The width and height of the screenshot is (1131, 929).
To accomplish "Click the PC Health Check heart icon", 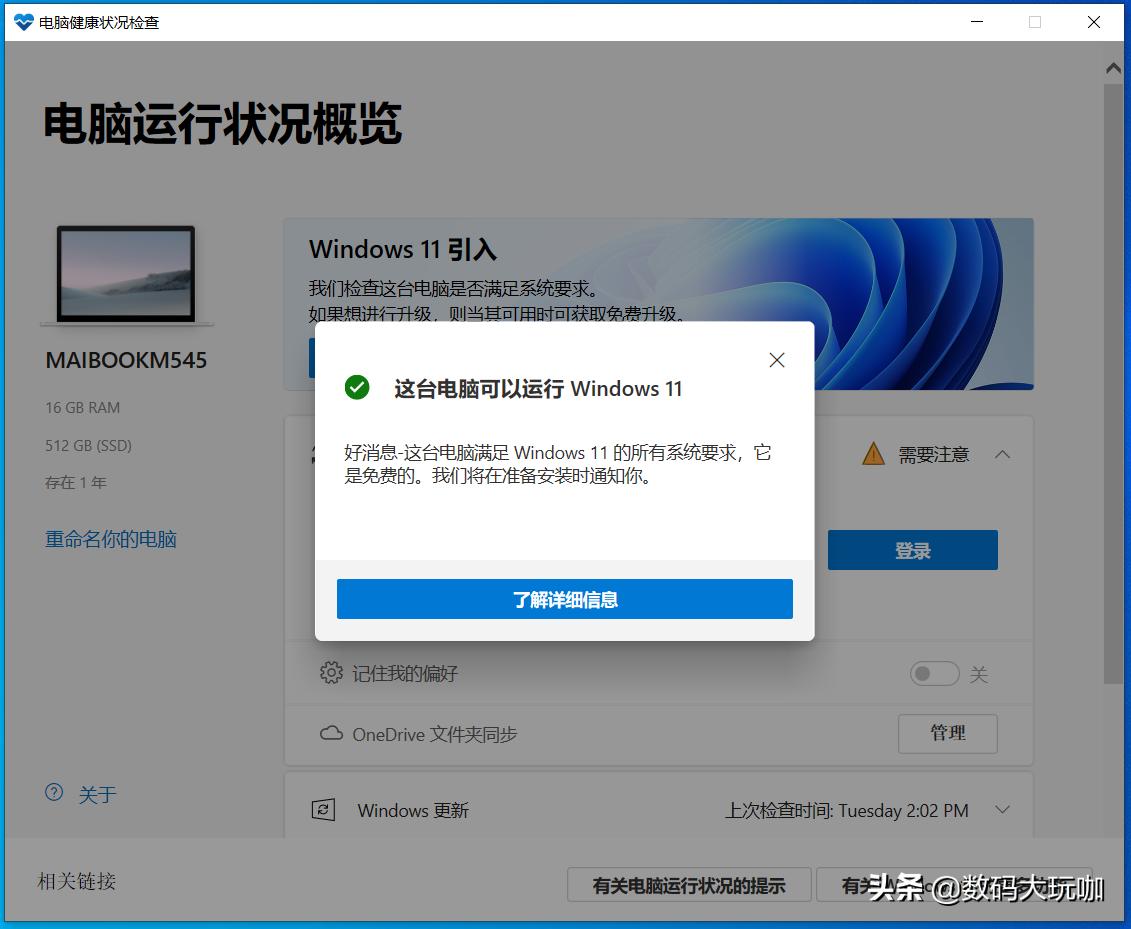I will pyautogui.click(x=23, y=22).
